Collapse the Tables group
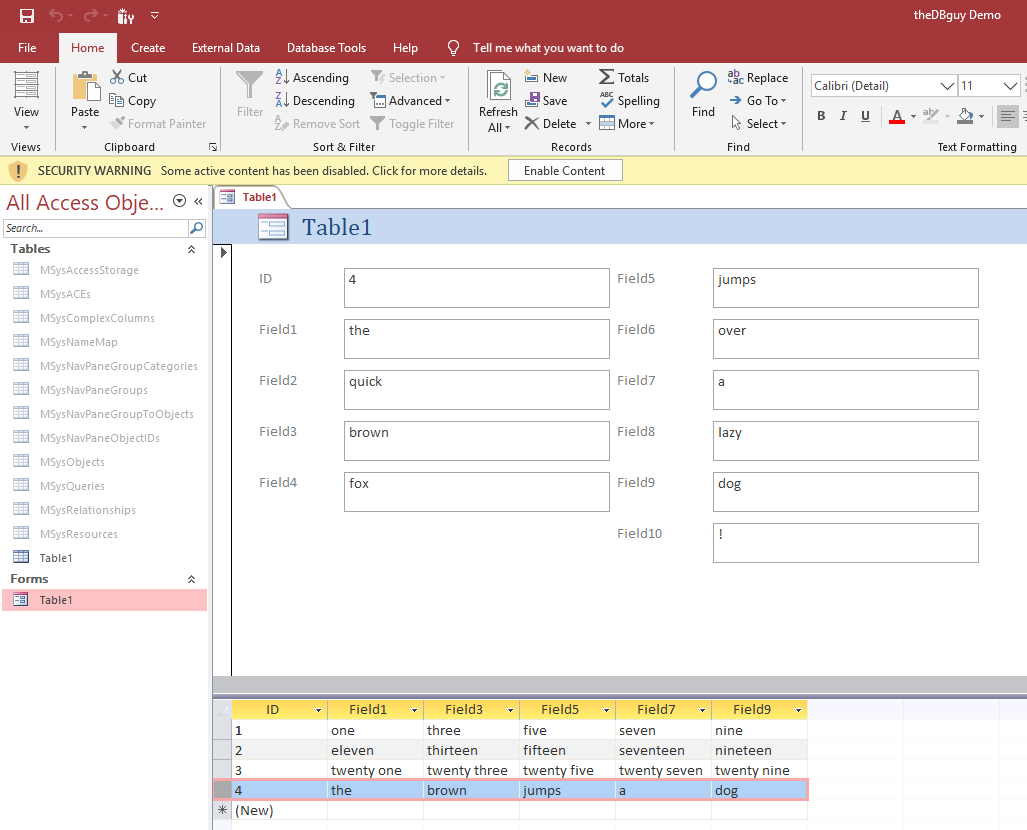Screen dimensions: 1027x830 coord(191,249)
